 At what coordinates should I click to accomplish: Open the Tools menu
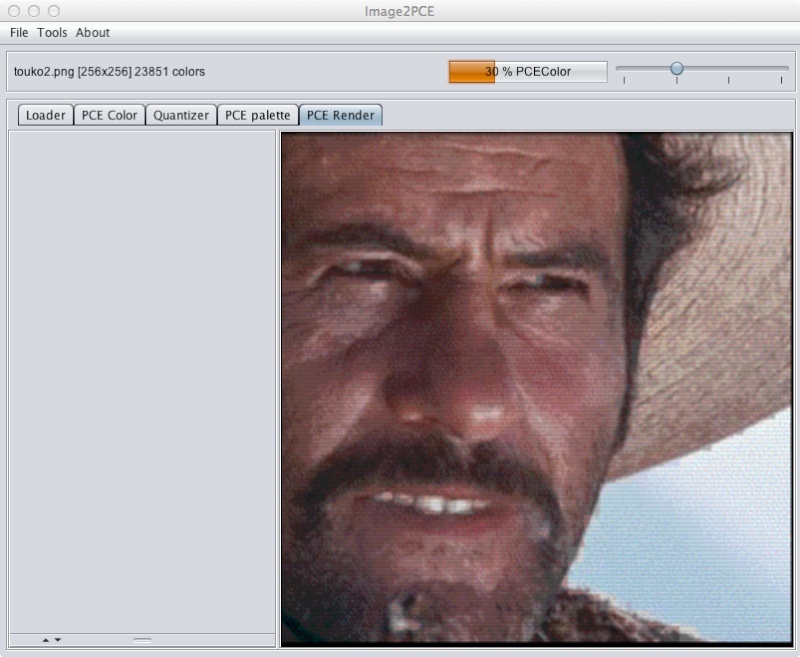(x=52, y=33)
